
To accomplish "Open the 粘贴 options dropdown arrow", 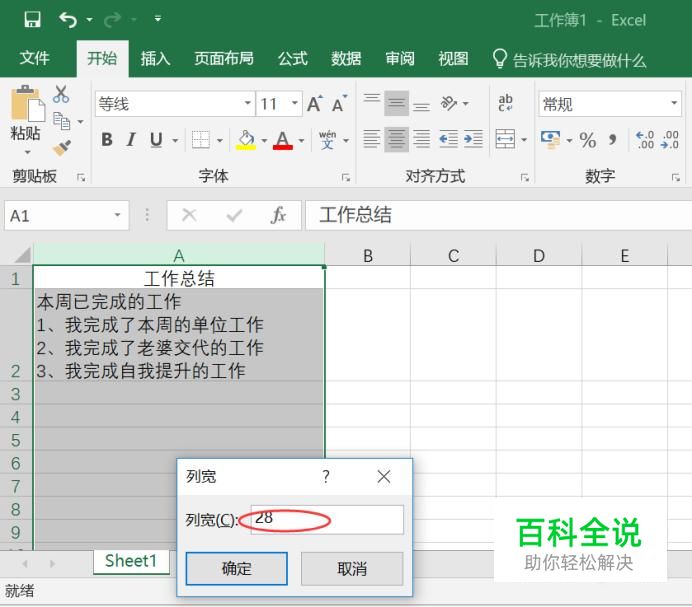I will [x=27, y=152].
